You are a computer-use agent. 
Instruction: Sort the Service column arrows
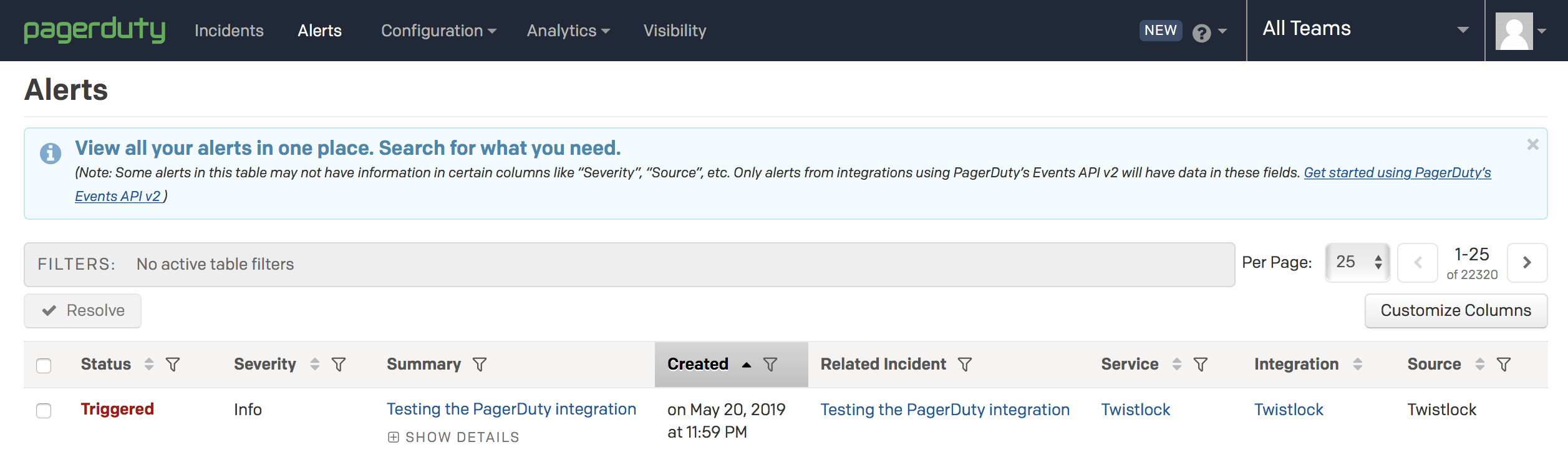[1177, 364]
